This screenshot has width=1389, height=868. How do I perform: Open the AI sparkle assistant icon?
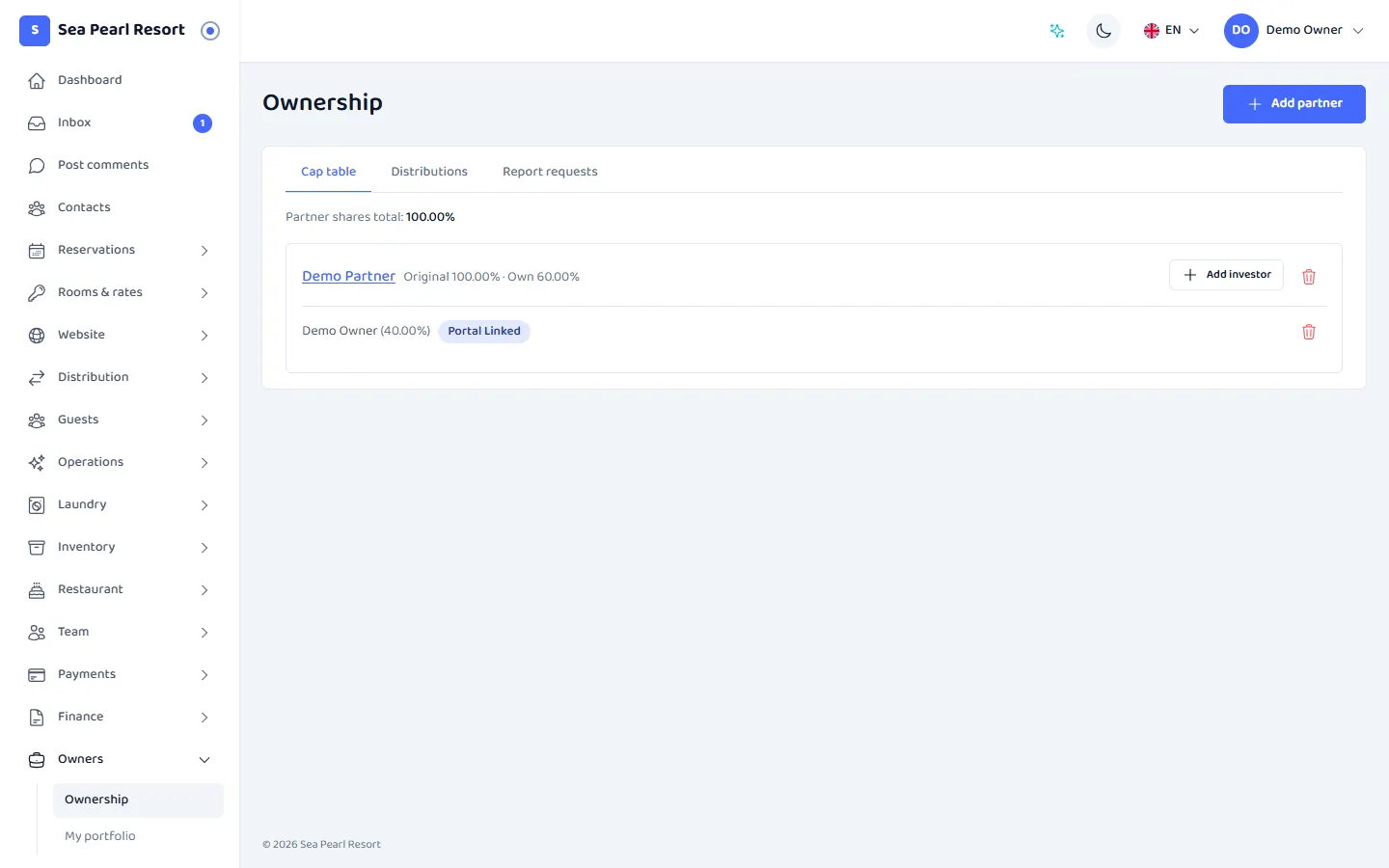click(x=1057, y=31)
